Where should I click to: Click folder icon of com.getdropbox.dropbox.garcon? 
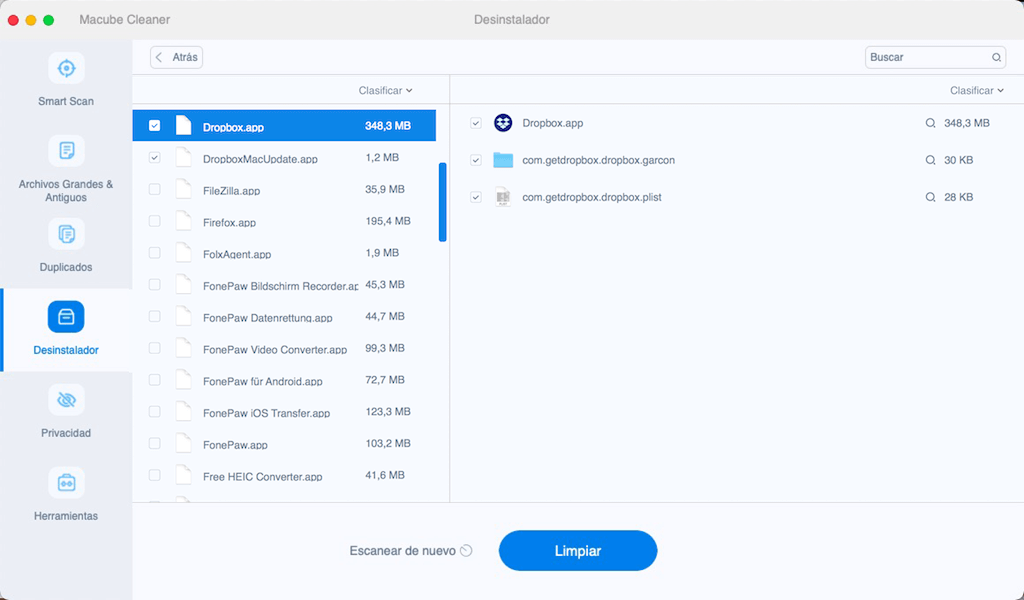(503, 160)
